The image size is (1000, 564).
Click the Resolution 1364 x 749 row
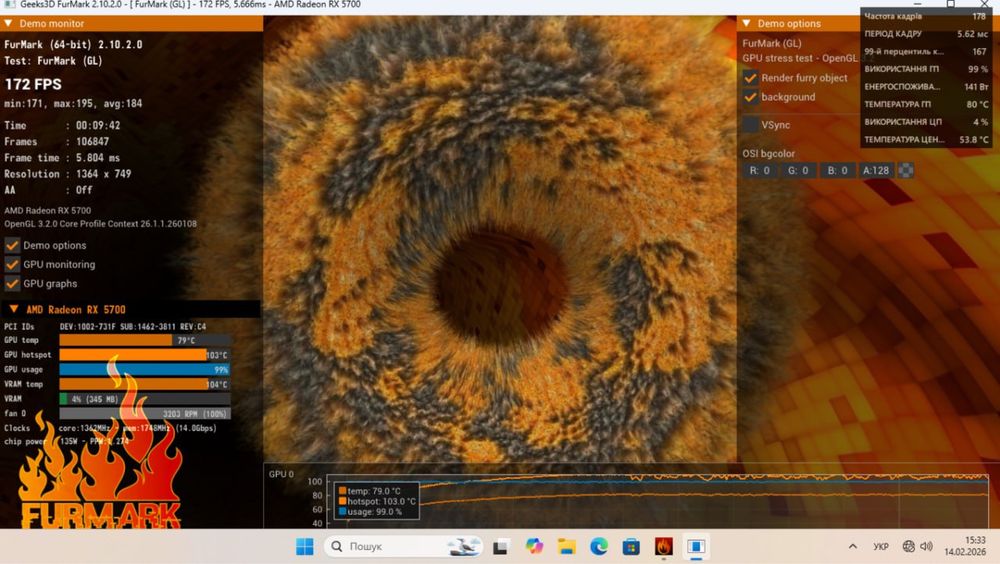(x=68, y=174)
